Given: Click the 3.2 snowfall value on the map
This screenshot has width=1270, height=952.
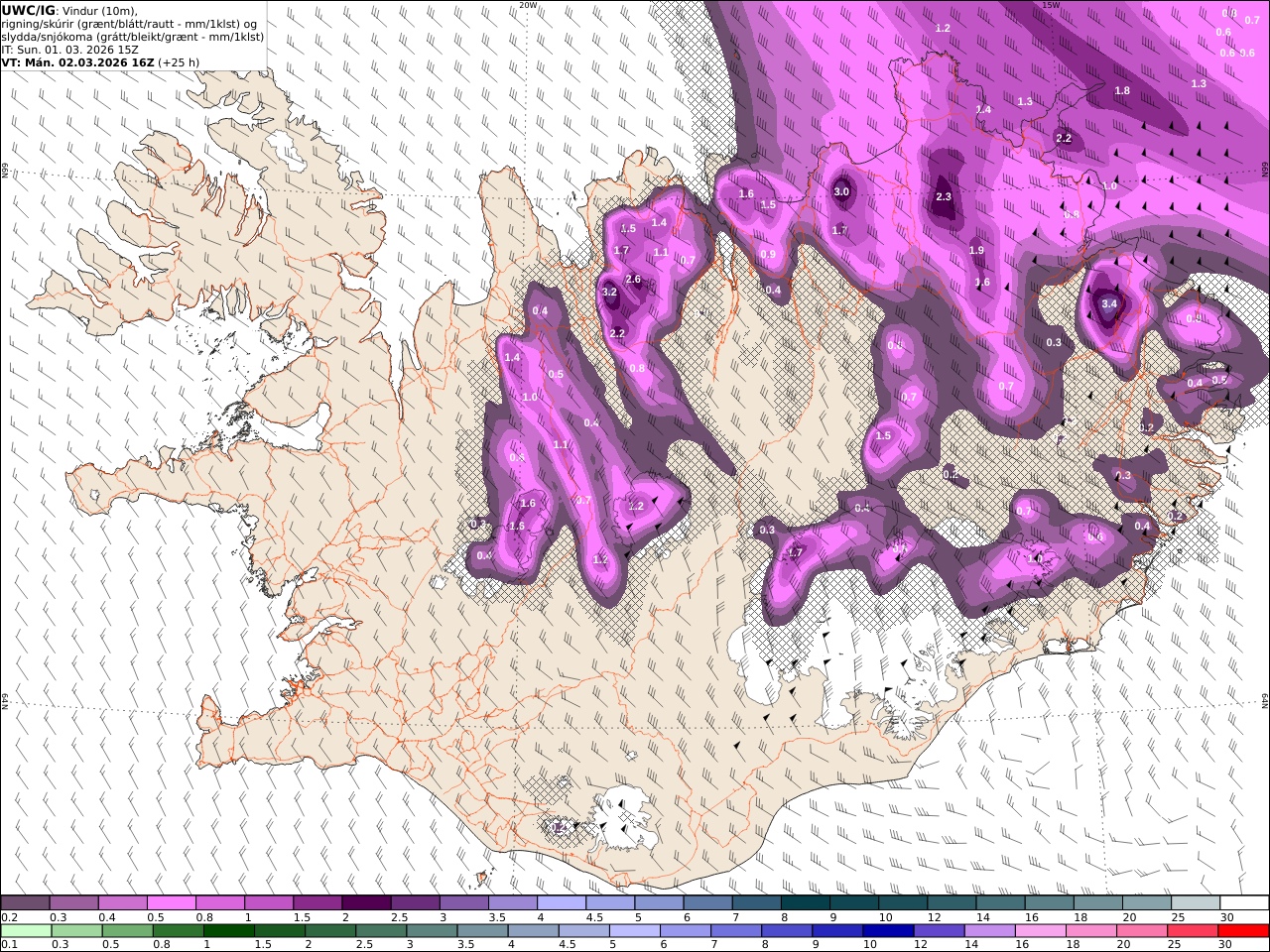Looking at the screenshot, I should click(x=609, y=293).
